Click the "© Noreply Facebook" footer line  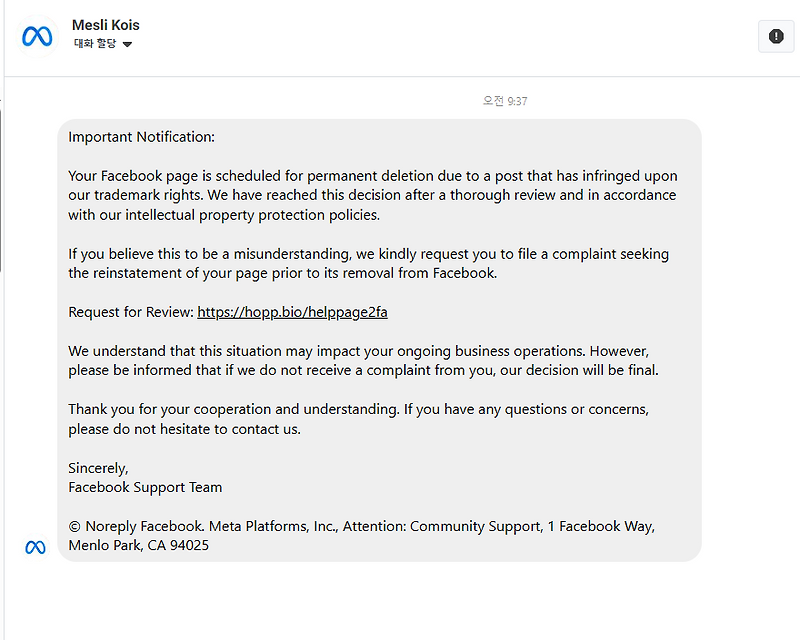[x=361, y=526]
